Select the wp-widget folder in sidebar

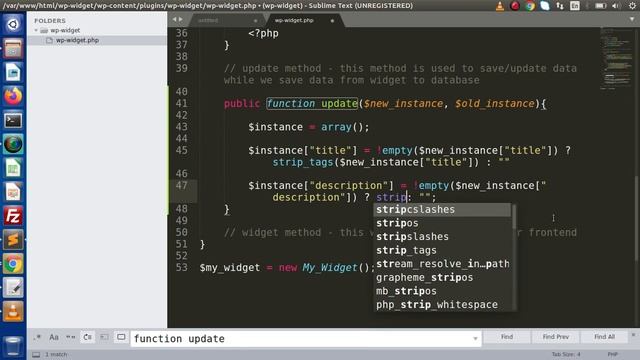[65, 30]
